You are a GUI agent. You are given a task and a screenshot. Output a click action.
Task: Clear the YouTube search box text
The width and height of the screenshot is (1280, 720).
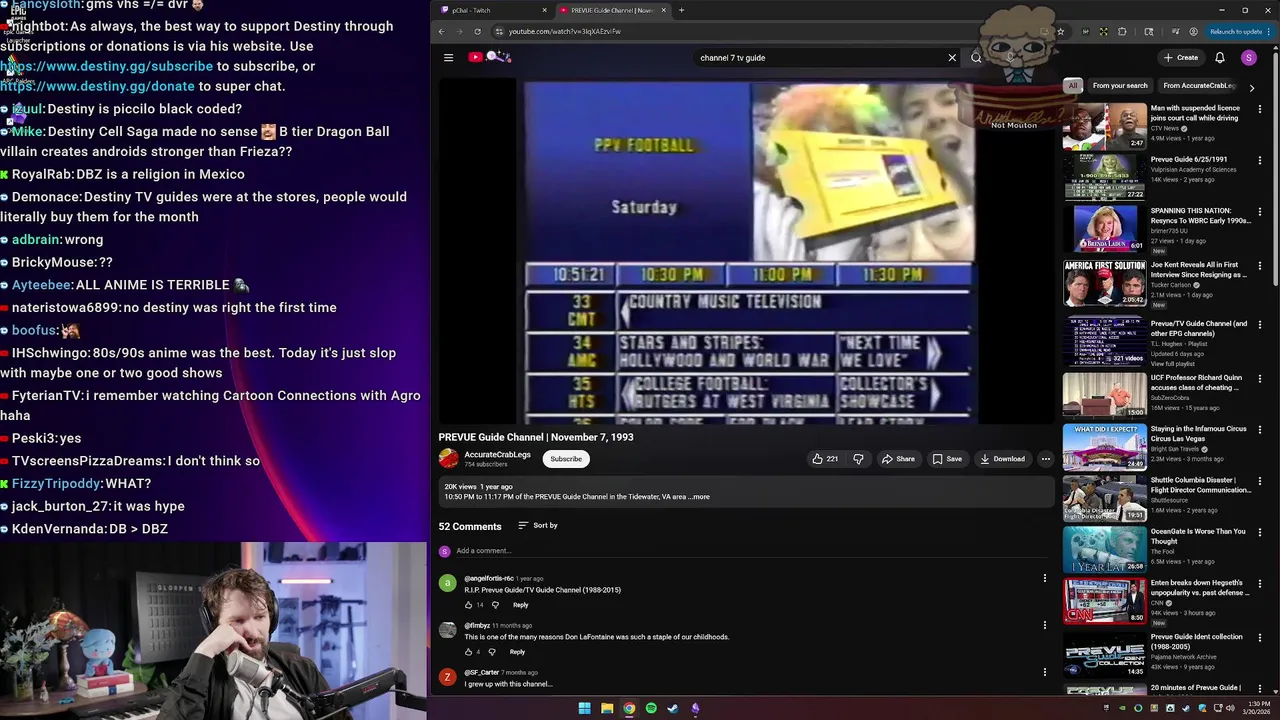[x=952, y=57]
